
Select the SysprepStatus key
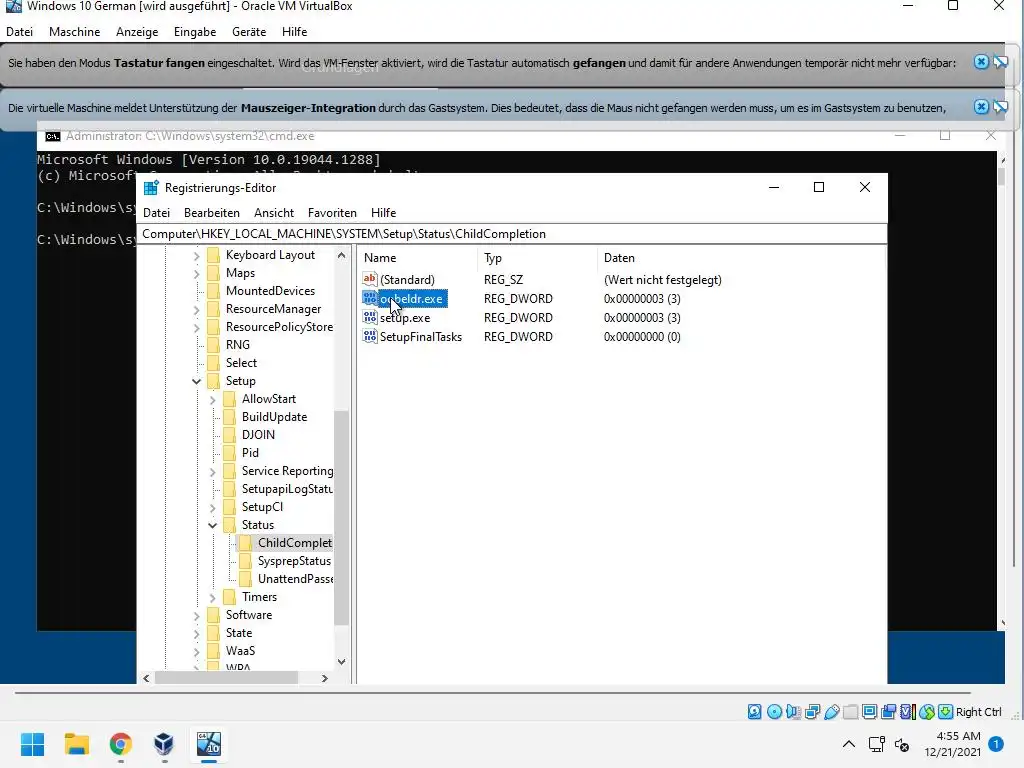coord(294,561)
